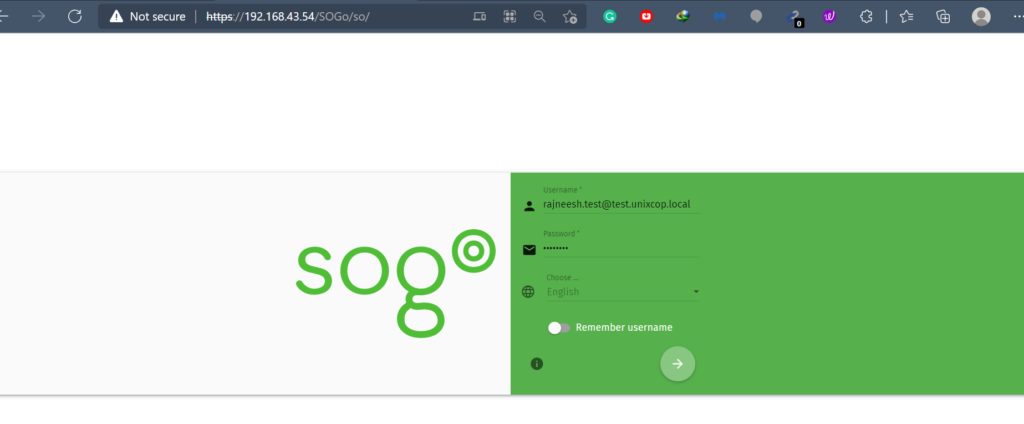This screenshot has height=424, width=1024.
Task: Click the Password input field
Action: [621, 248]
